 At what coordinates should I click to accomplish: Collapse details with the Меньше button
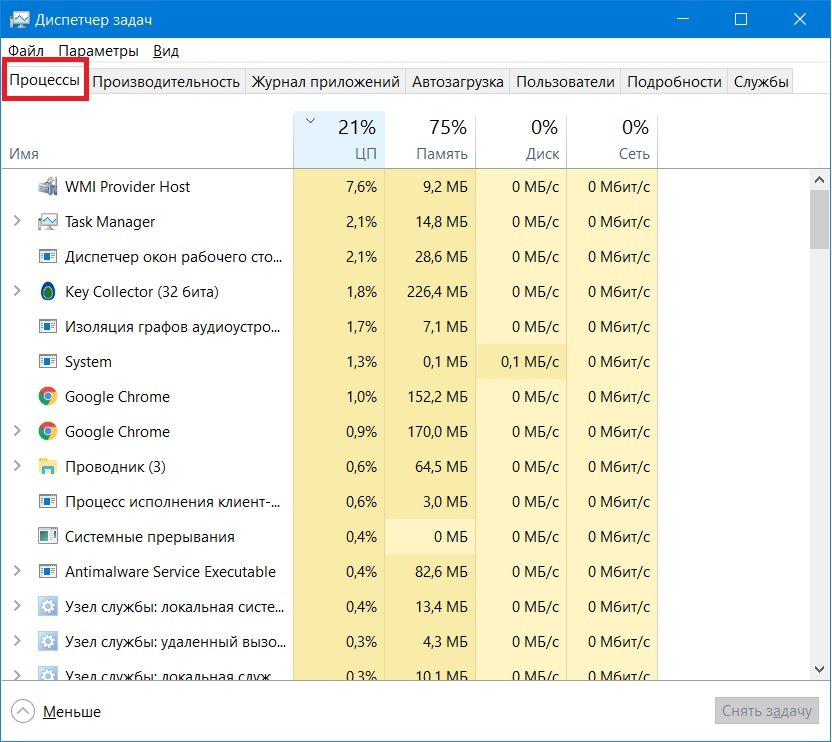[58, 712]
